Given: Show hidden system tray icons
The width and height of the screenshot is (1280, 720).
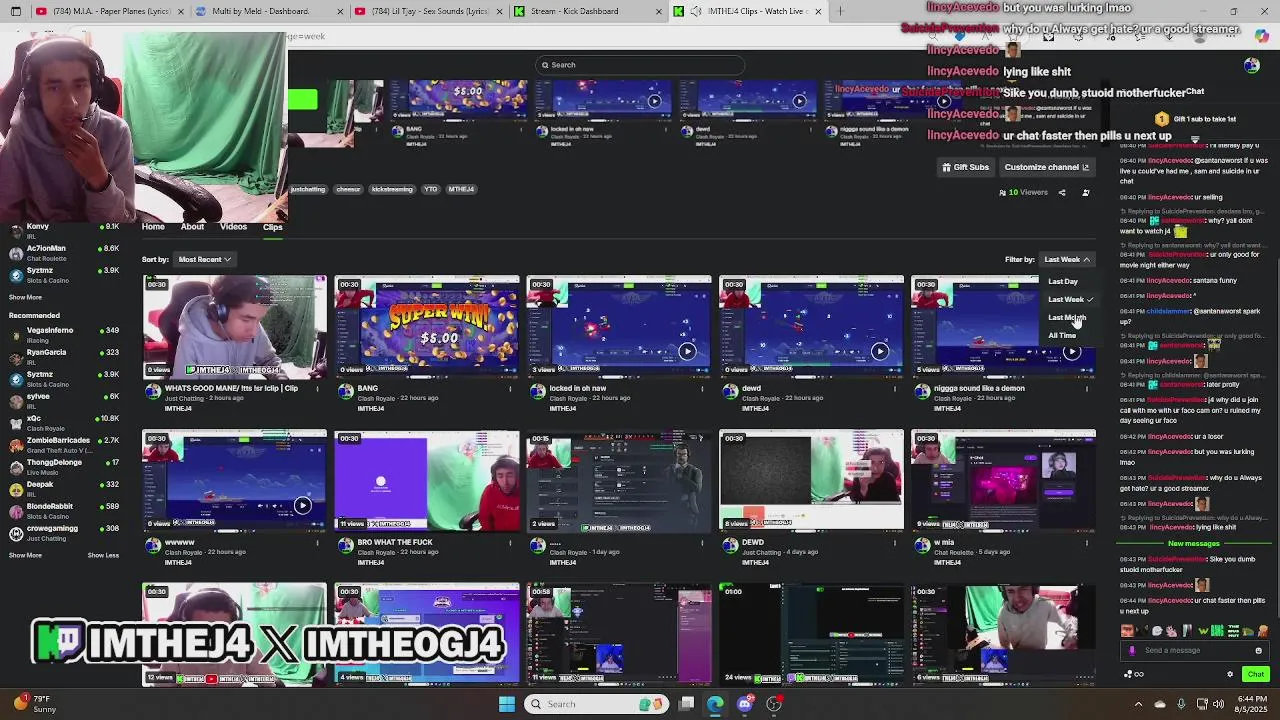Looking at the screenshot, I should tap(1138, 704).
